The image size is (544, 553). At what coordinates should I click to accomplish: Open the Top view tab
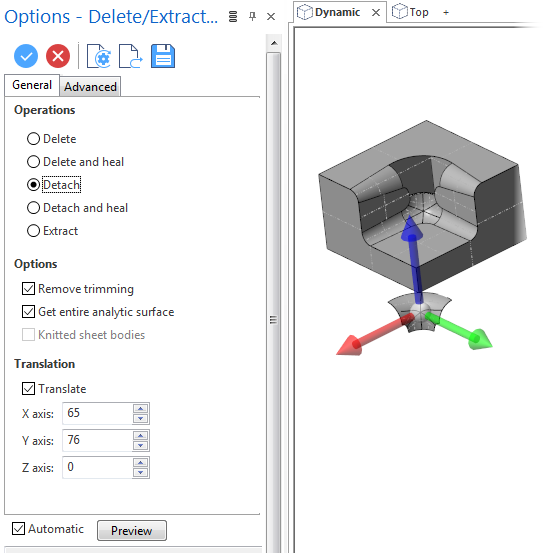point(411,12)
